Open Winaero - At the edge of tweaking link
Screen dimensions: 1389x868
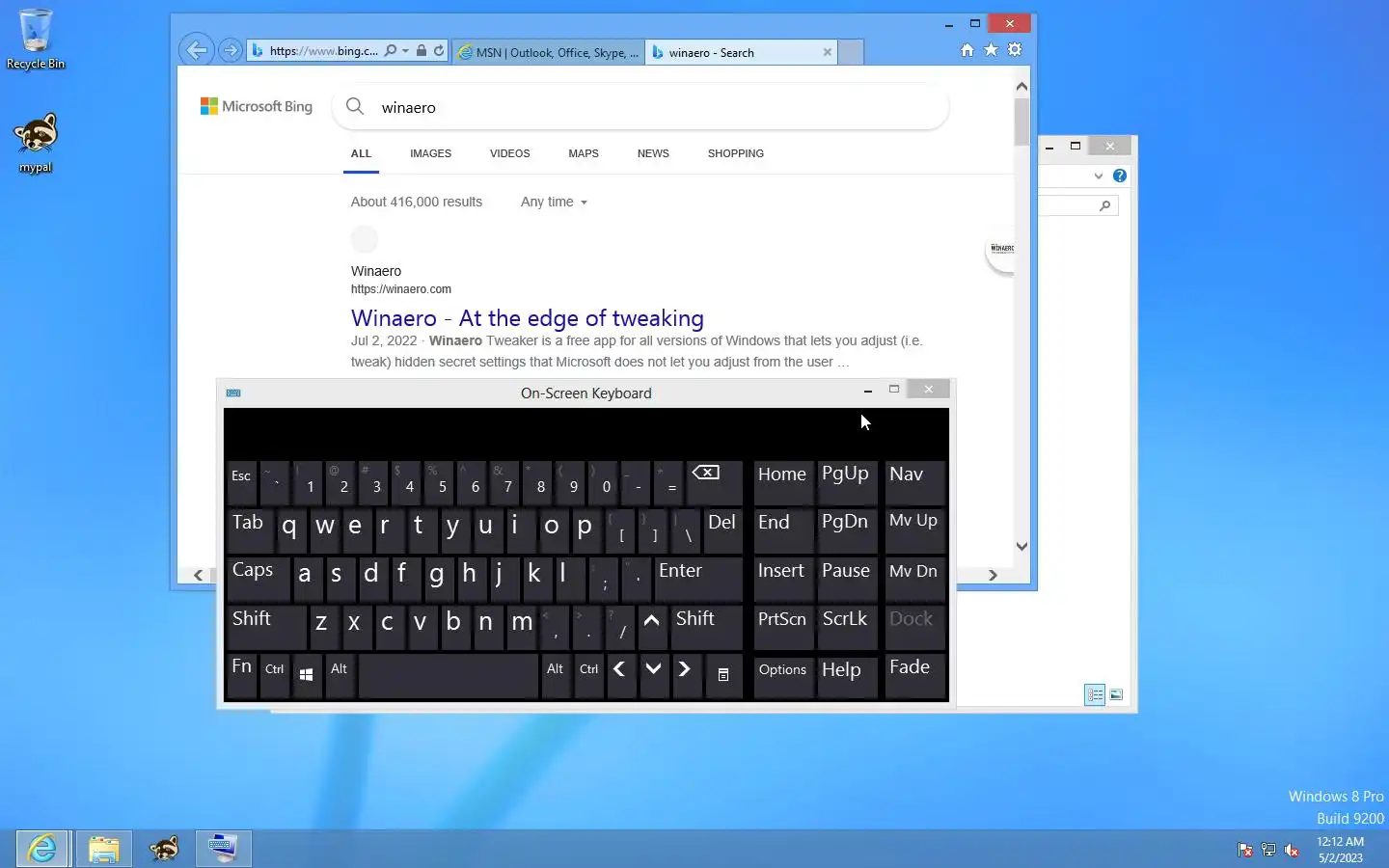tap(528, 318)
